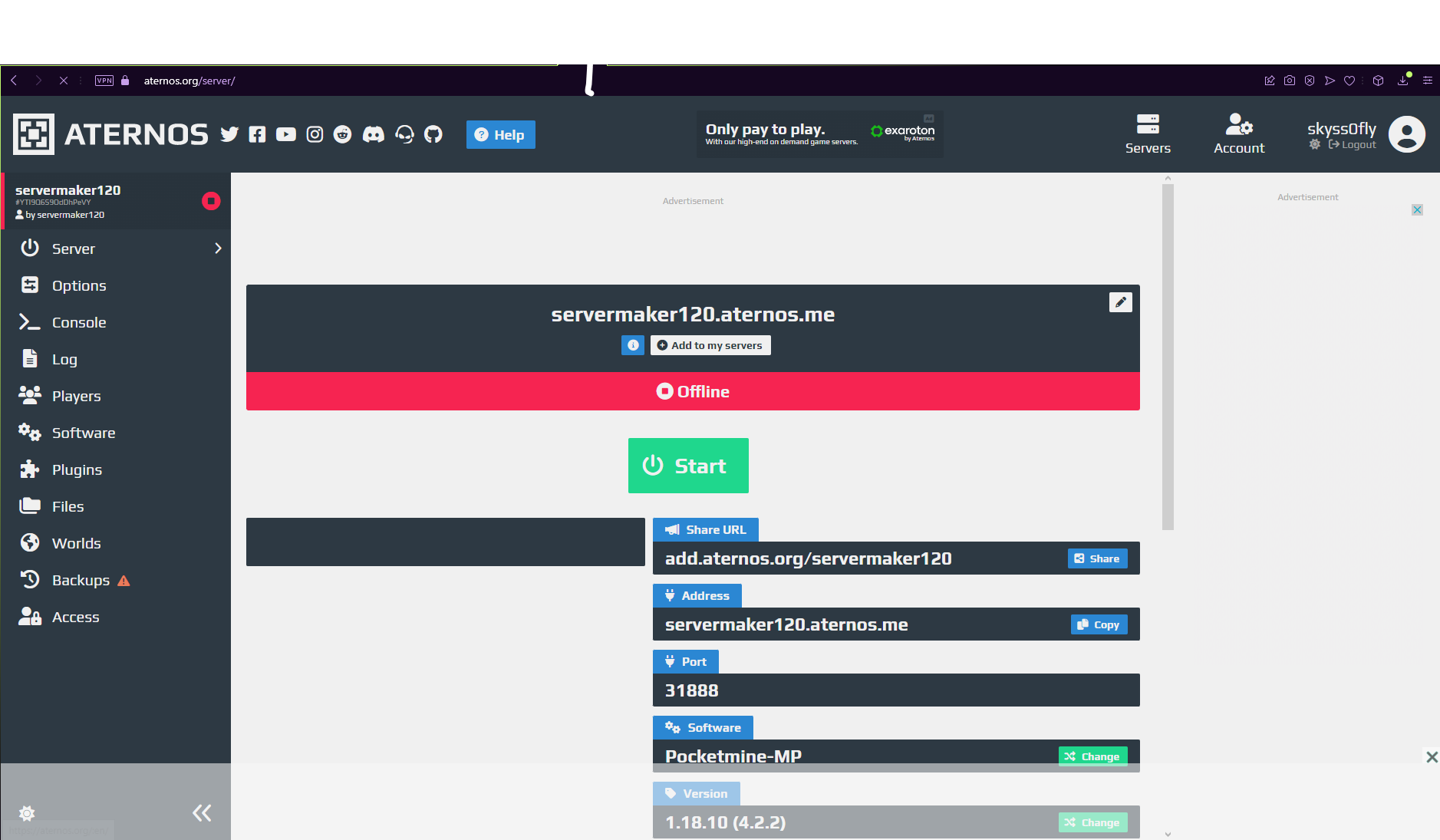The height and width of the screenshot is (840, 1440).
Task: Click the add.aternos.org/servermaker120 share URL text
Action: [809, 558]
